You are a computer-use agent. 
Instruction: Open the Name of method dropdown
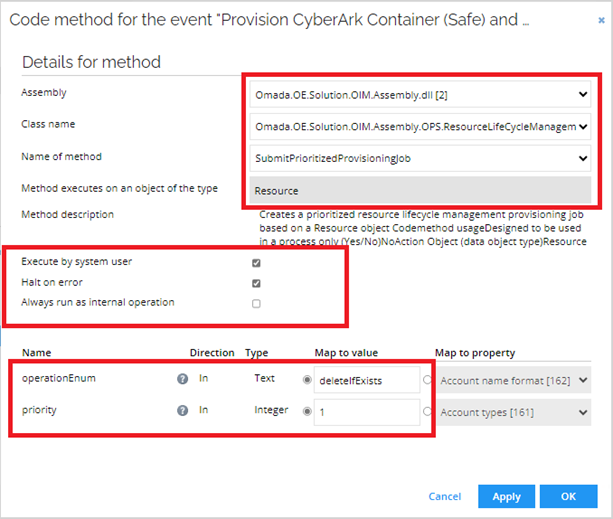(420, 158)
